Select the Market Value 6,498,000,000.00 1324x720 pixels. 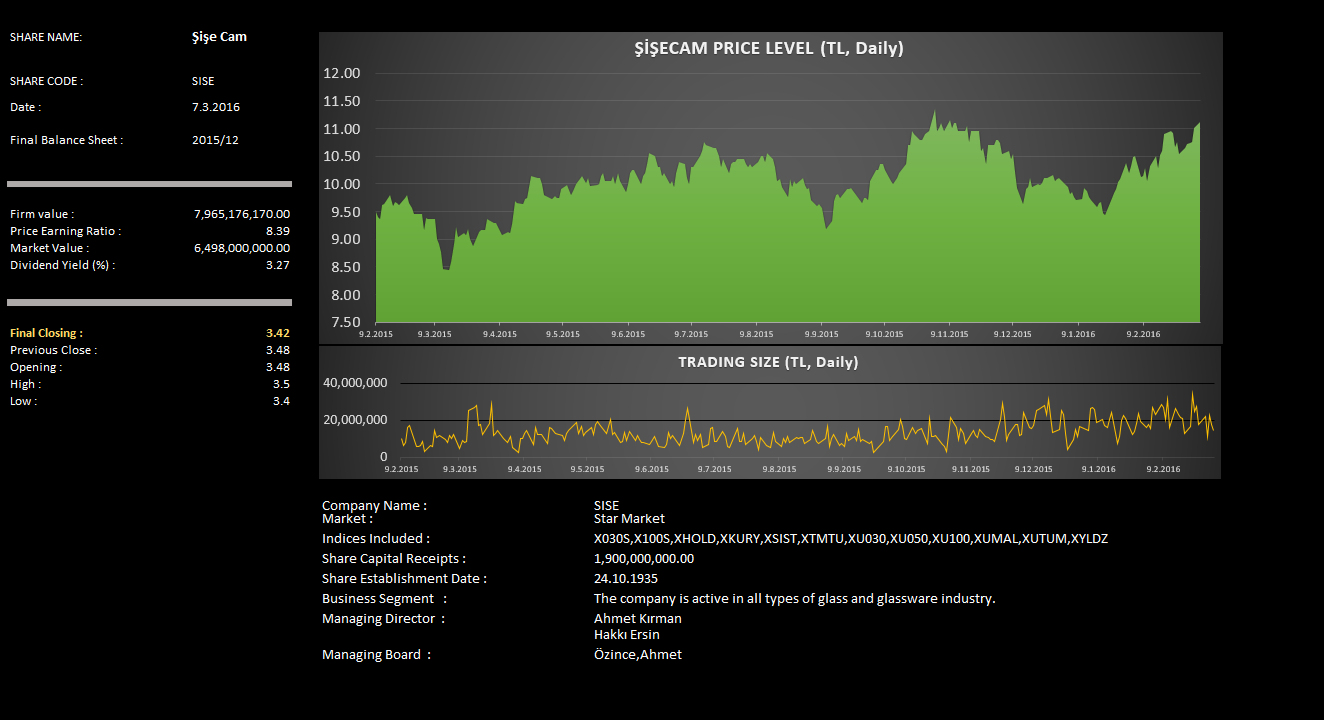point(242,248)
